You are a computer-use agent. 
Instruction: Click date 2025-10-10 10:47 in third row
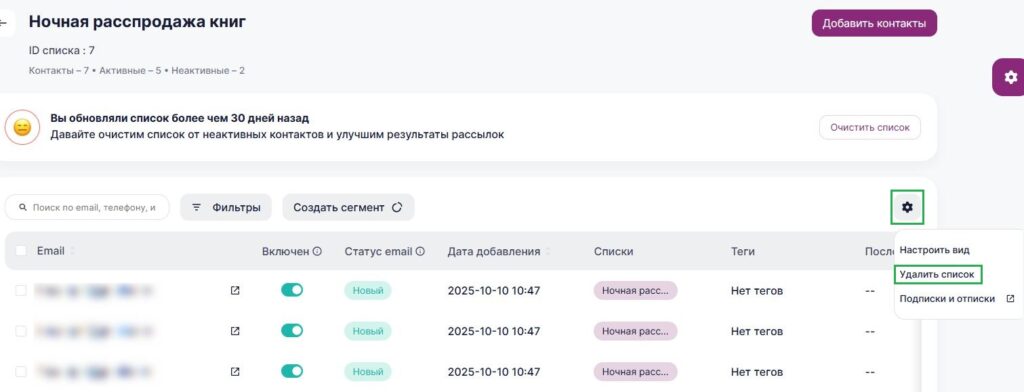pos(494,372)
